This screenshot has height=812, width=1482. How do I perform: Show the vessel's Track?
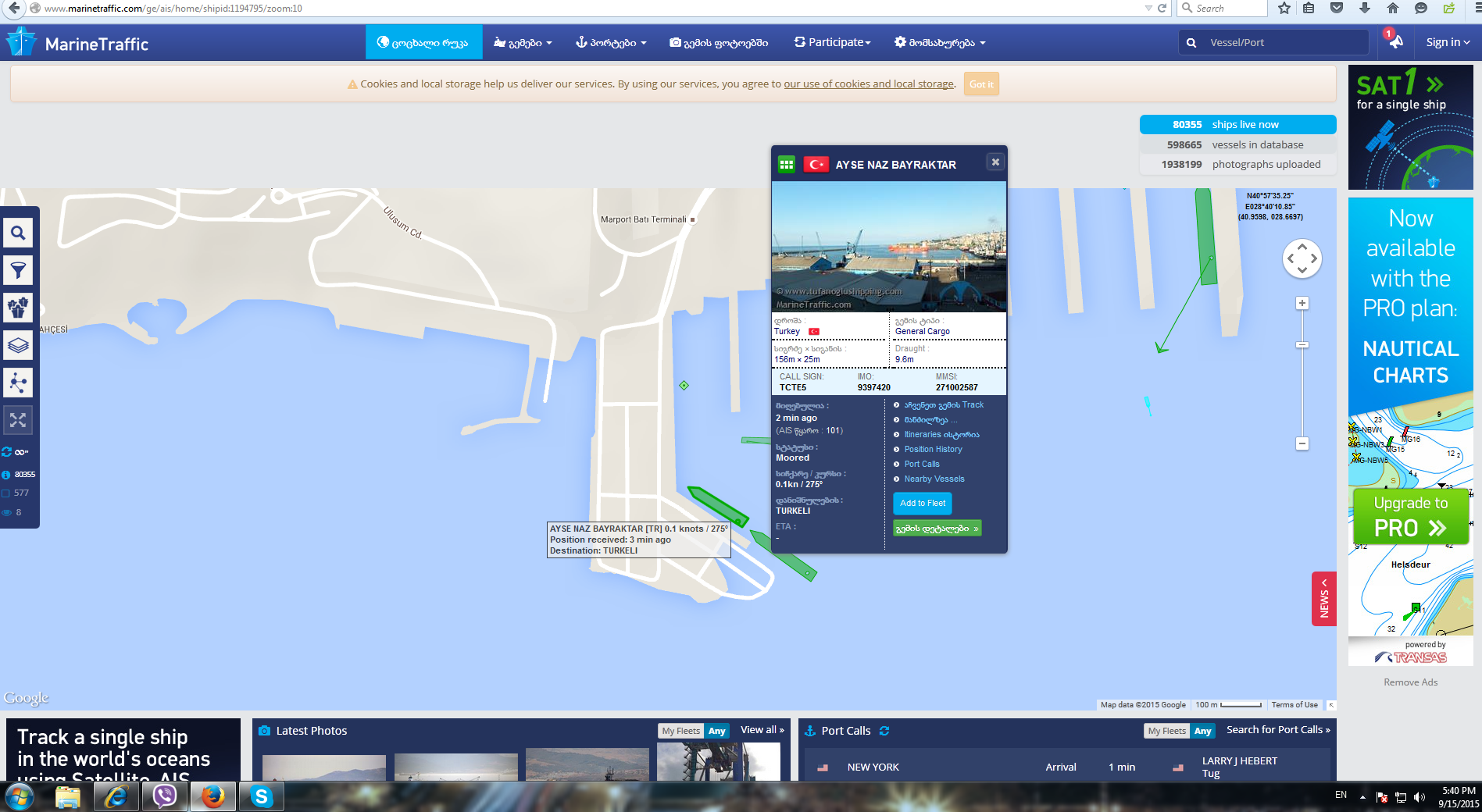pyautogui.click(x=944, y=405)
